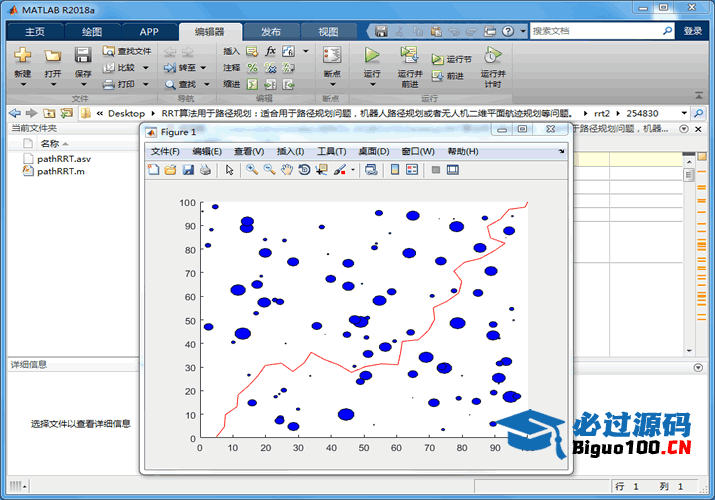This screenshot has width=715, height=500.
Task: Click the New (新建) file icon
Action: click(22, 55)
